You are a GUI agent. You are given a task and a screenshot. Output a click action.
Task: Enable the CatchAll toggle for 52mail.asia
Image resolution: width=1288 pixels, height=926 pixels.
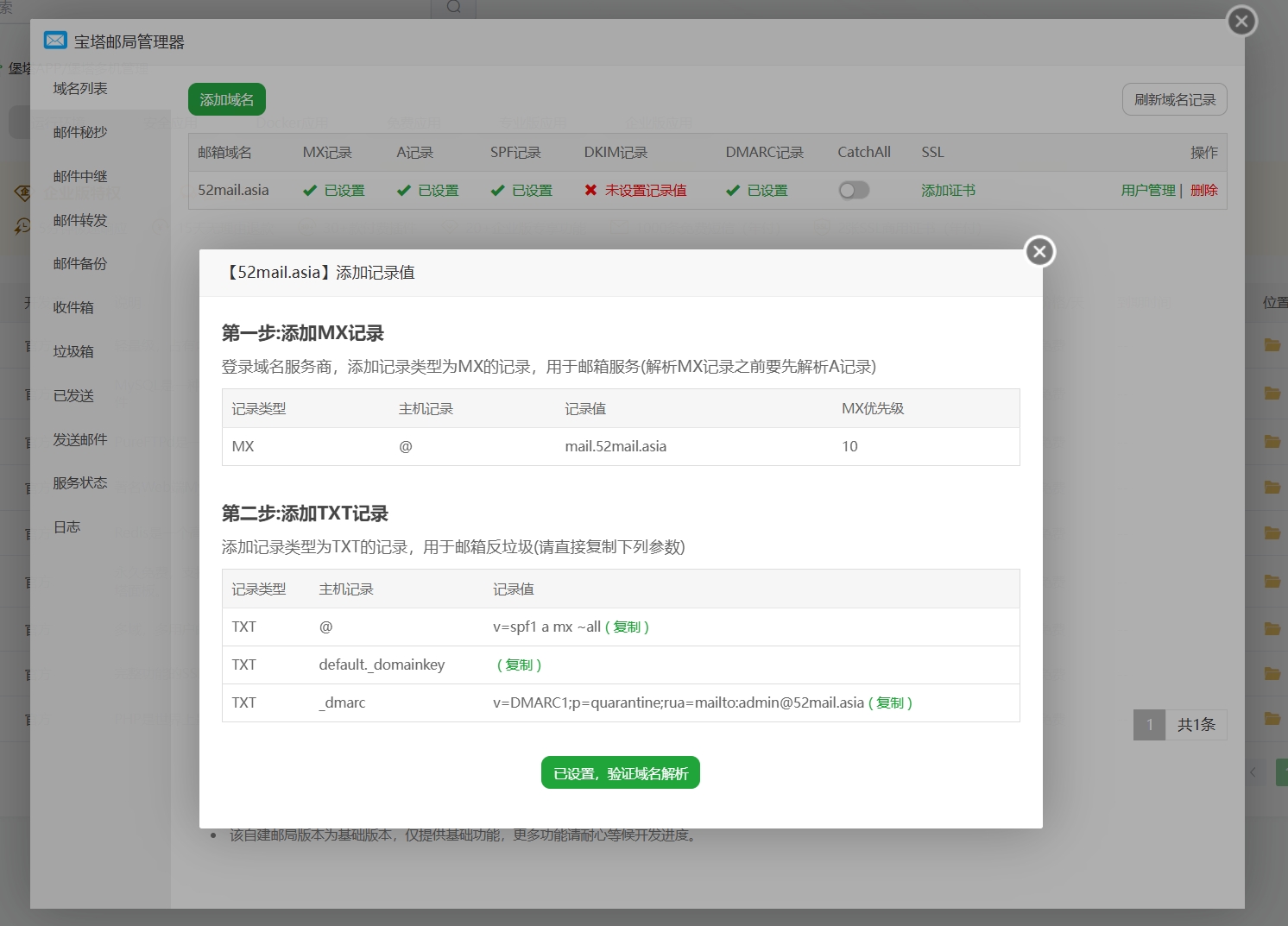[x=854, y=190]
